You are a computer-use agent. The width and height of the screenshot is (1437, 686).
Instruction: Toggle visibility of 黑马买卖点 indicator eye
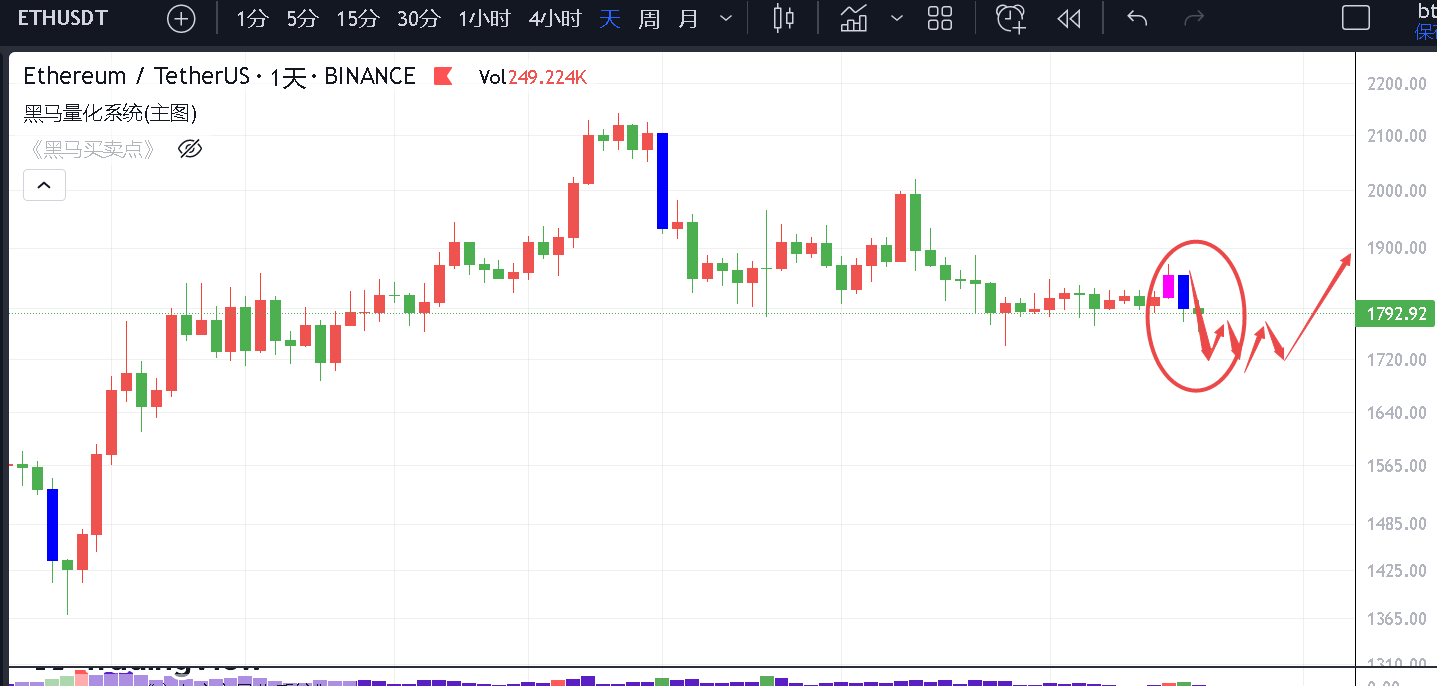[190, 149]
